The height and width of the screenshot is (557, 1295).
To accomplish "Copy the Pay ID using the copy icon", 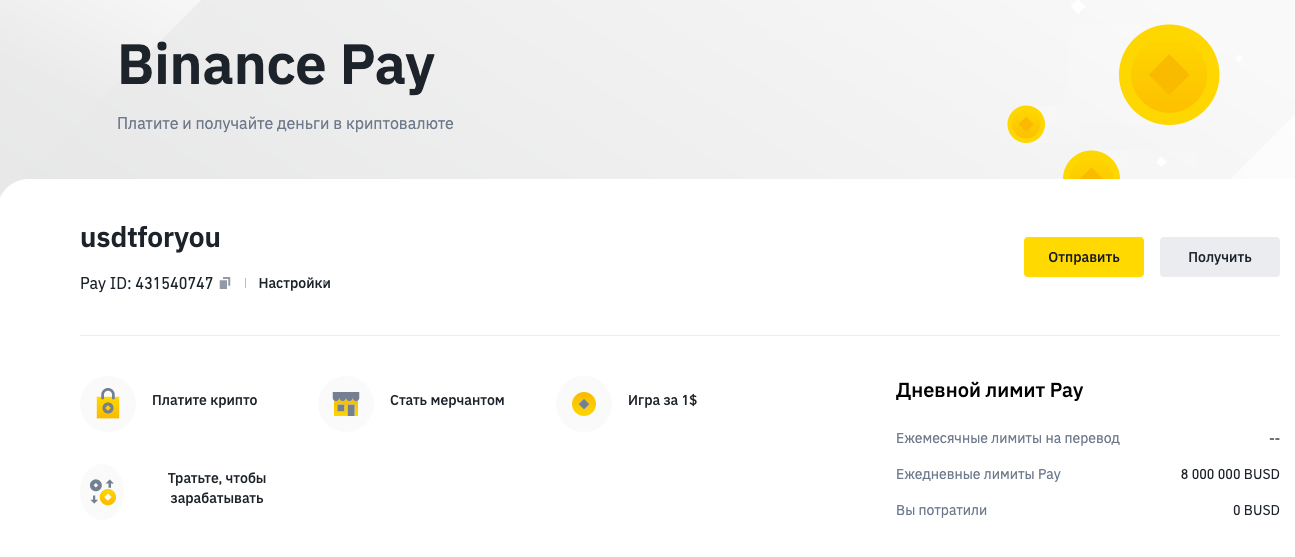I will 225,283.
